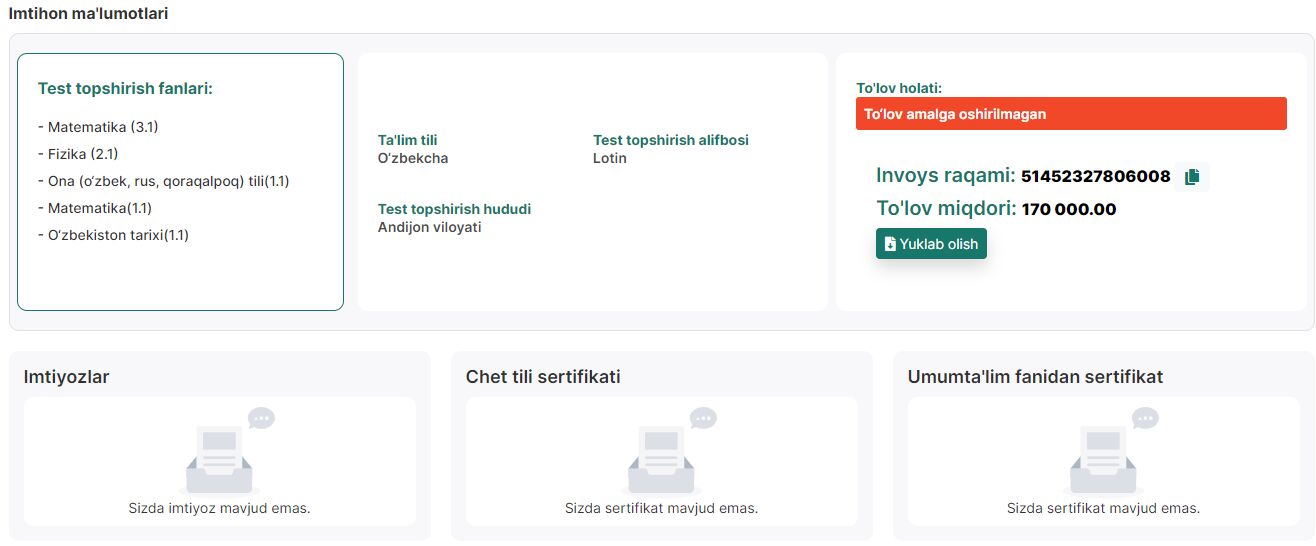Click the Imtihon ma'lumotlari heading
The width and height of the screenshot is (1316, 546).
pos(89,14)
